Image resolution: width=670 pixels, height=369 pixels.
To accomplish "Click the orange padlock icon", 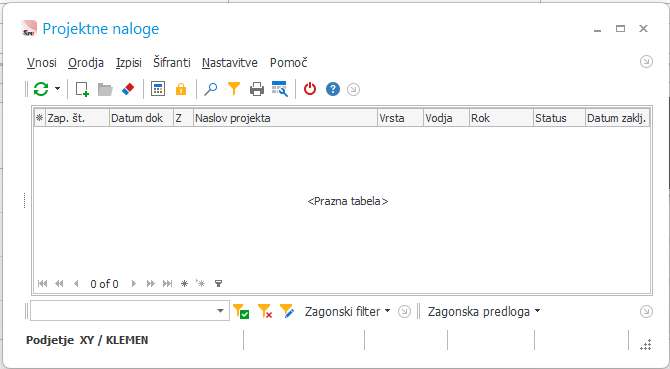I will [x=181, y=89].
